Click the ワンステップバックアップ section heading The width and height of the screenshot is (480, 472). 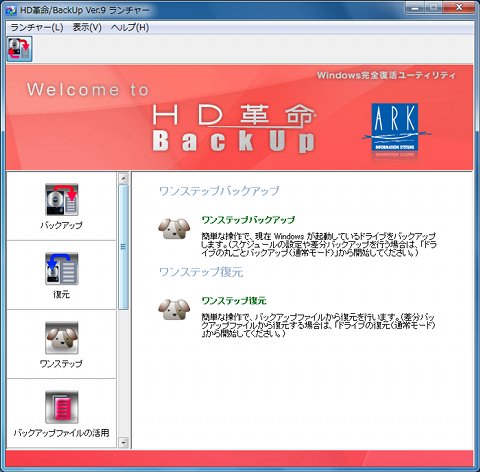coord(219,191)
